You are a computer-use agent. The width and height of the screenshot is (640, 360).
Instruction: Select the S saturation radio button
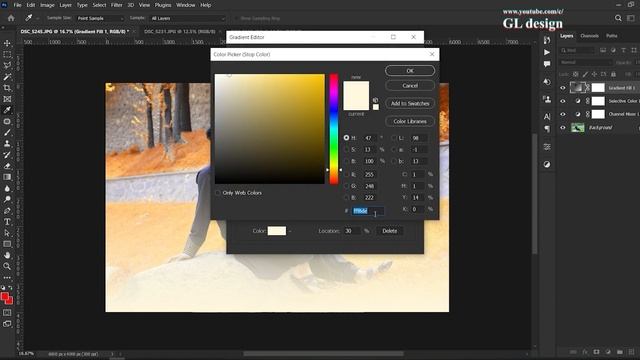click(347, 149)
